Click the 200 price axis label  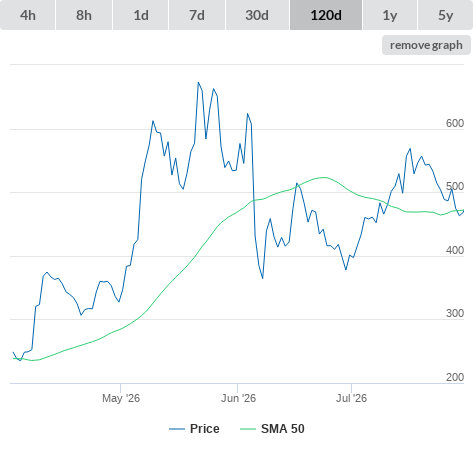pos(455,377)
